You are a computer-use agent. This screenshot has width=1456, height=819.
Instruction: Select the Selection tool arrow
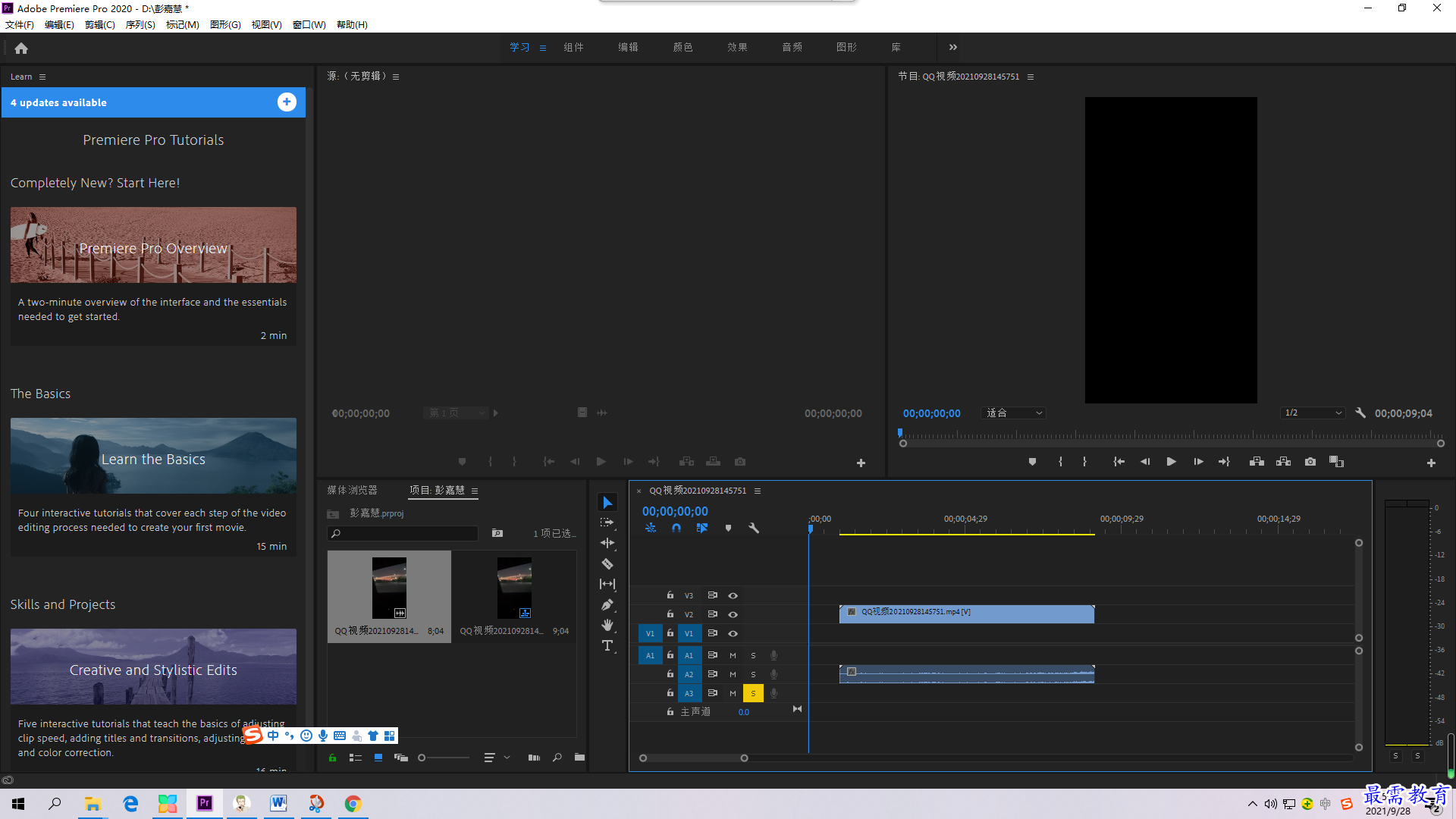(x=607, y=503)
